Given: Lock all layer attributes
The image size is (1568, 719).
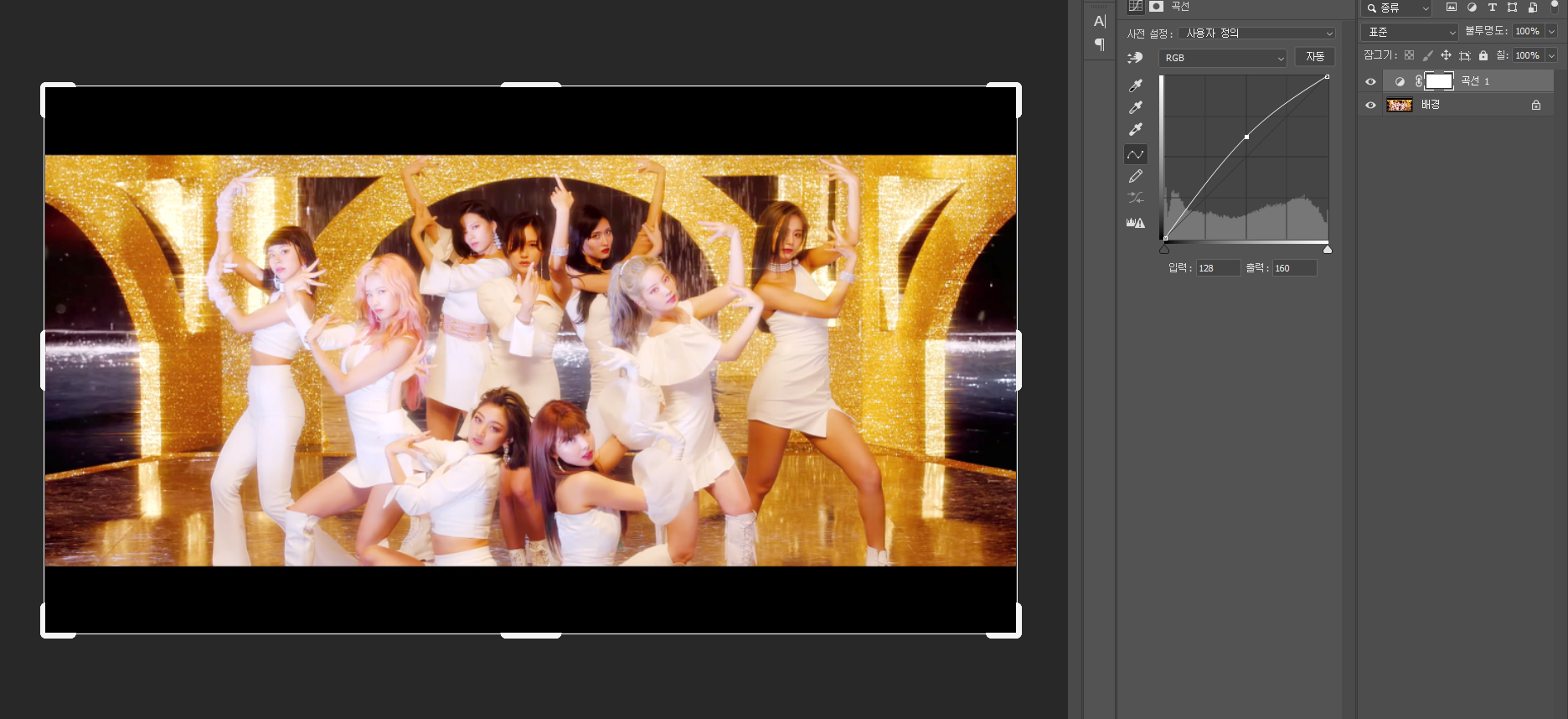Looking at the screenshot, I should coord(1483,55).
